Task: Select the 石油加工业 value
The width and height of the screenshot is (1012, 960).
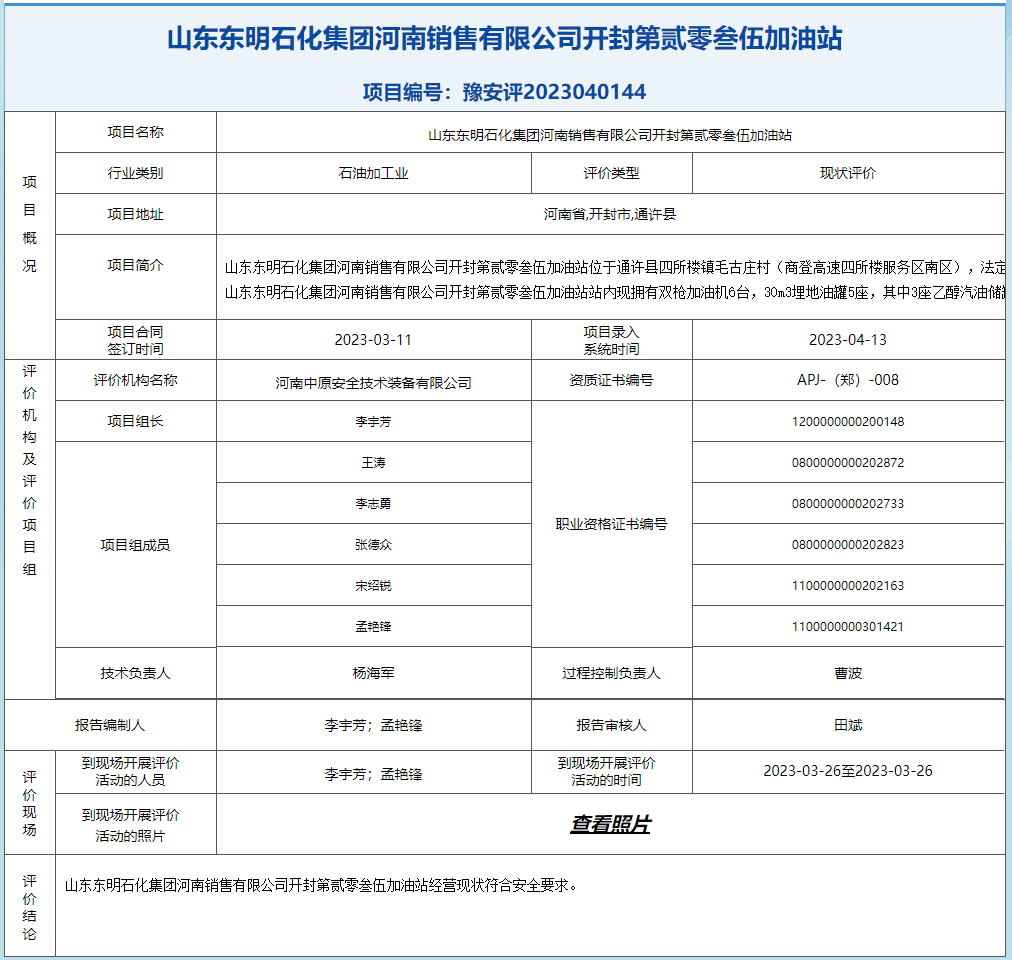Action: (373, 173)
